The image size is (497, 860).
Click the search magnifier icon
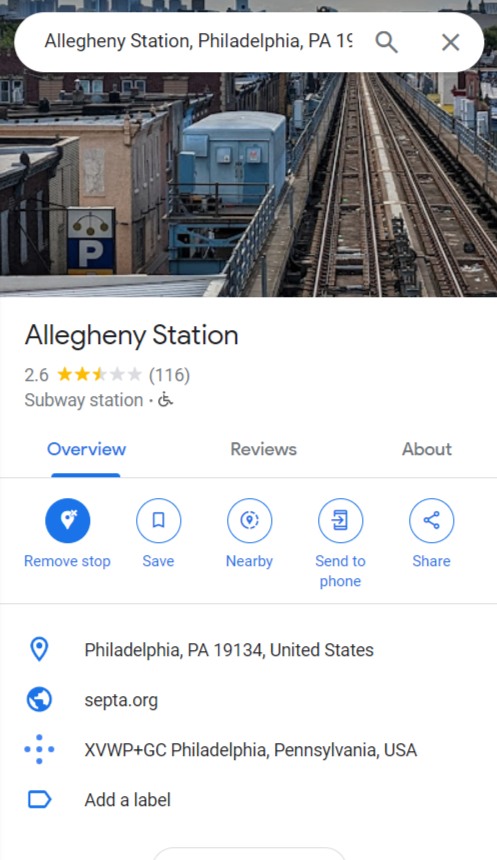coord(386,42)
